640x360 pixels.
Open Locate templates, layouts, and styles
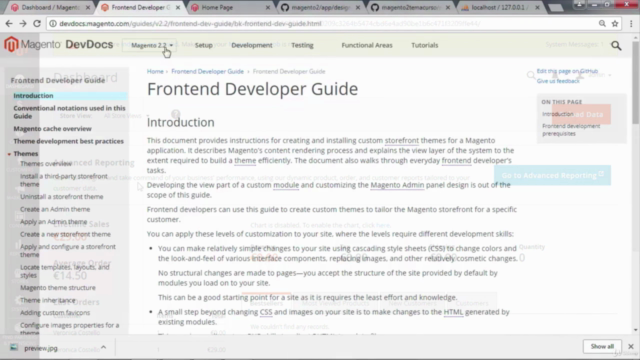click(x=64, y=271)
